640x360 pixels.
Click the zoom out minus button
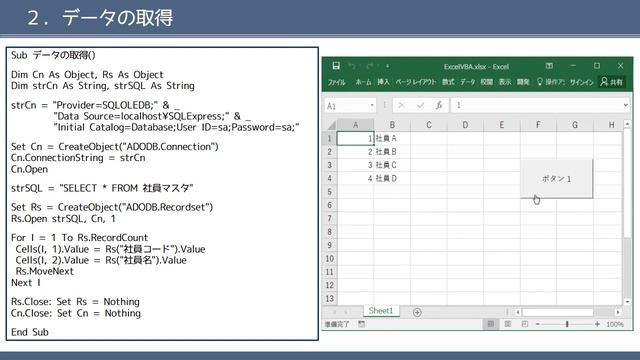(x=538, y=324)
